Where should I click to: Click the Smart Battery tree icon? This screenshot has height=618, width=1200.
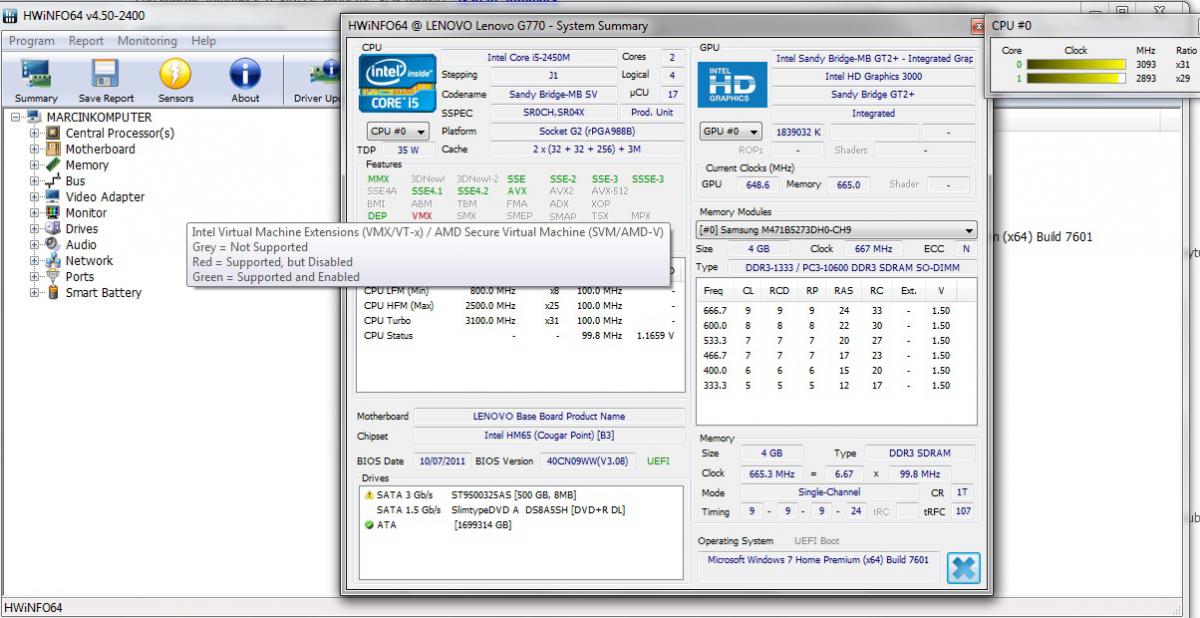click(x=54, y=293)
